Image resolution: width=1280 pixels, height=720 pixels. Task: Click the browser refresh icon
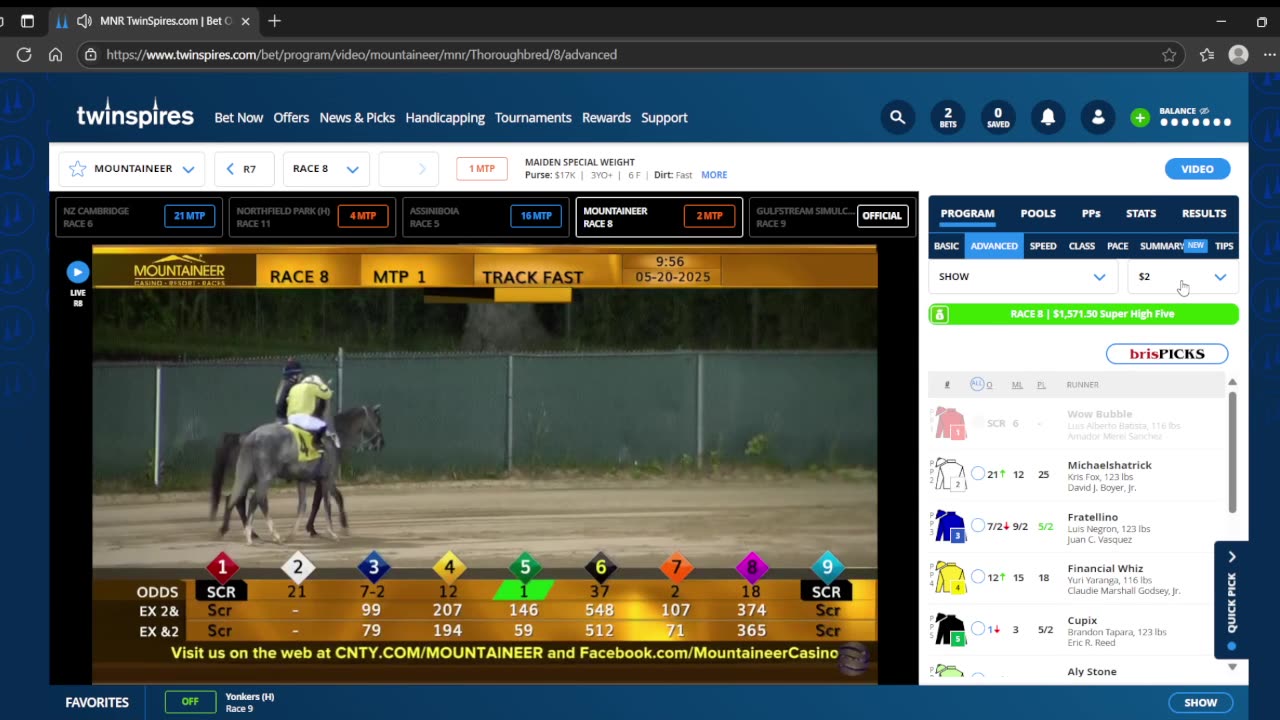pos(24,55)
